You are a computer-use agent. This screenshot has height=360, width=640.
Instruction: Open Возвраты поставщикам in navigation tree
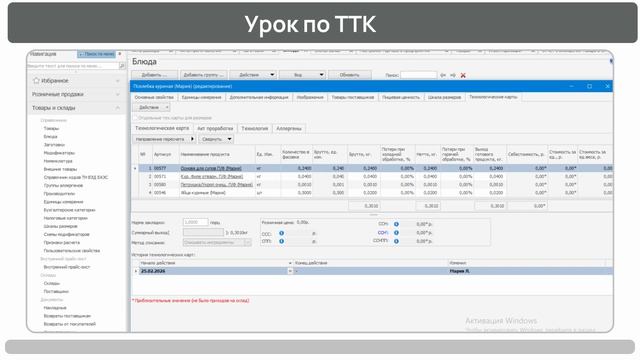[x=67, y=316]
